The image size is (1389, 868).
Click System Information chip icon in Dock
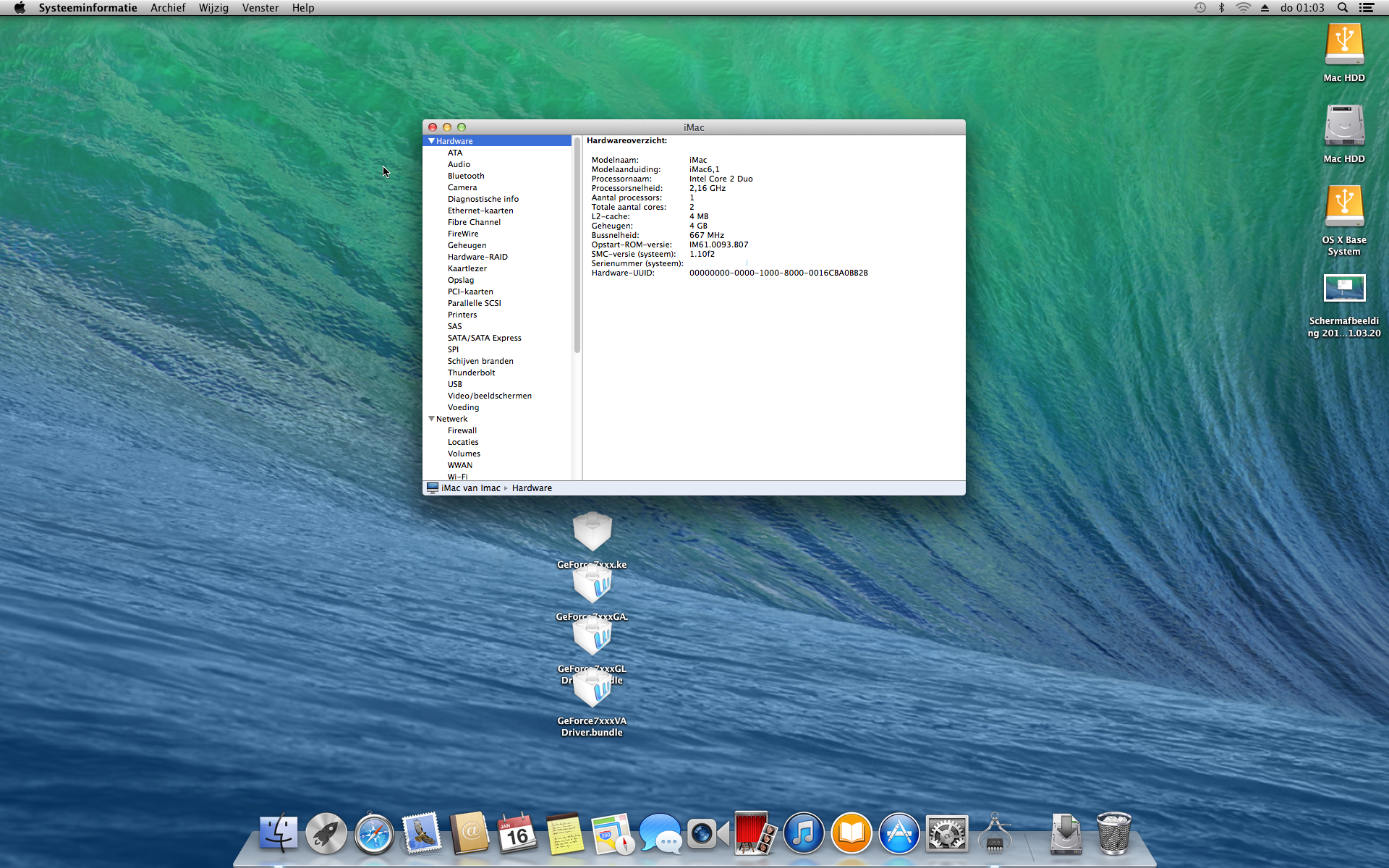tap(995, 834)
